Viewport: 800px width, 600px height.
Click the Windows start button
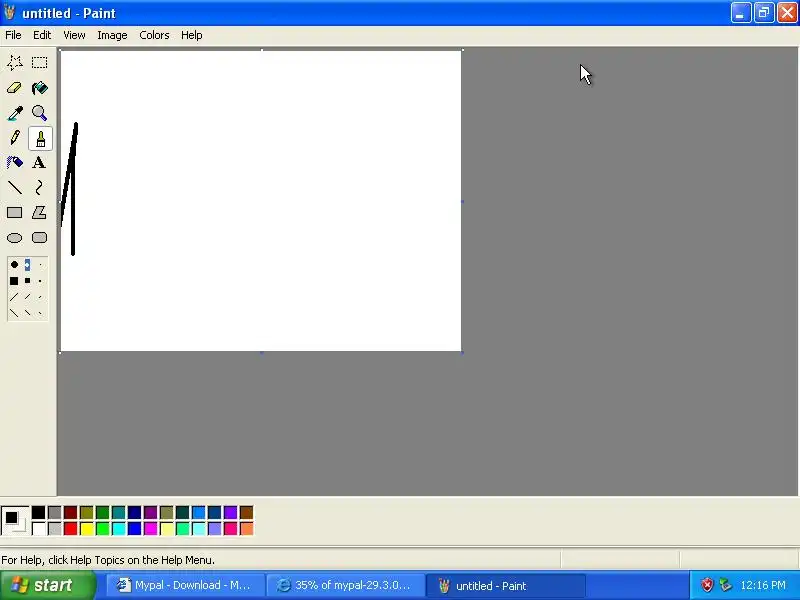coord(47,585)
